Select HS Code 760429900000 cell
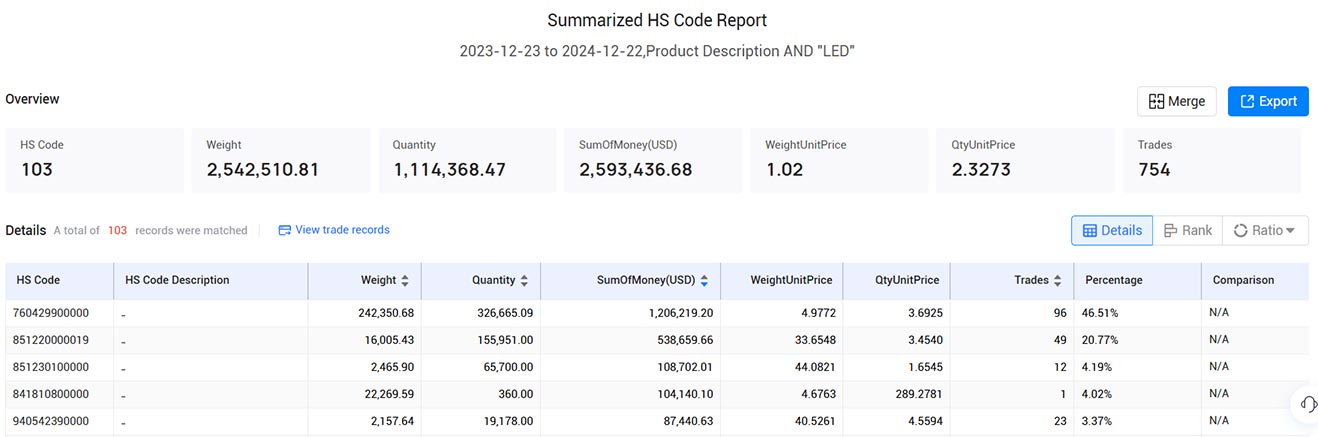The image size is (1318, 437). coord(51,313)
